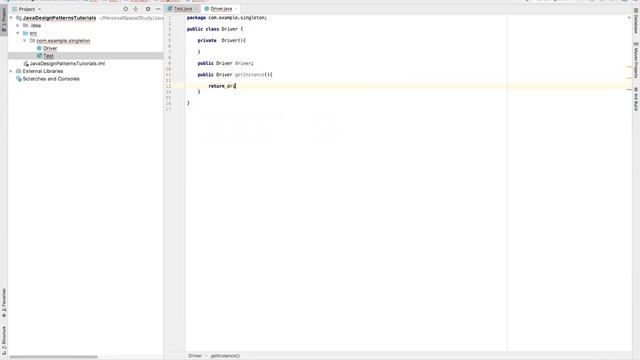
Task: Click the inspection status indicator atop editor scrollbar
Action: 629,18
